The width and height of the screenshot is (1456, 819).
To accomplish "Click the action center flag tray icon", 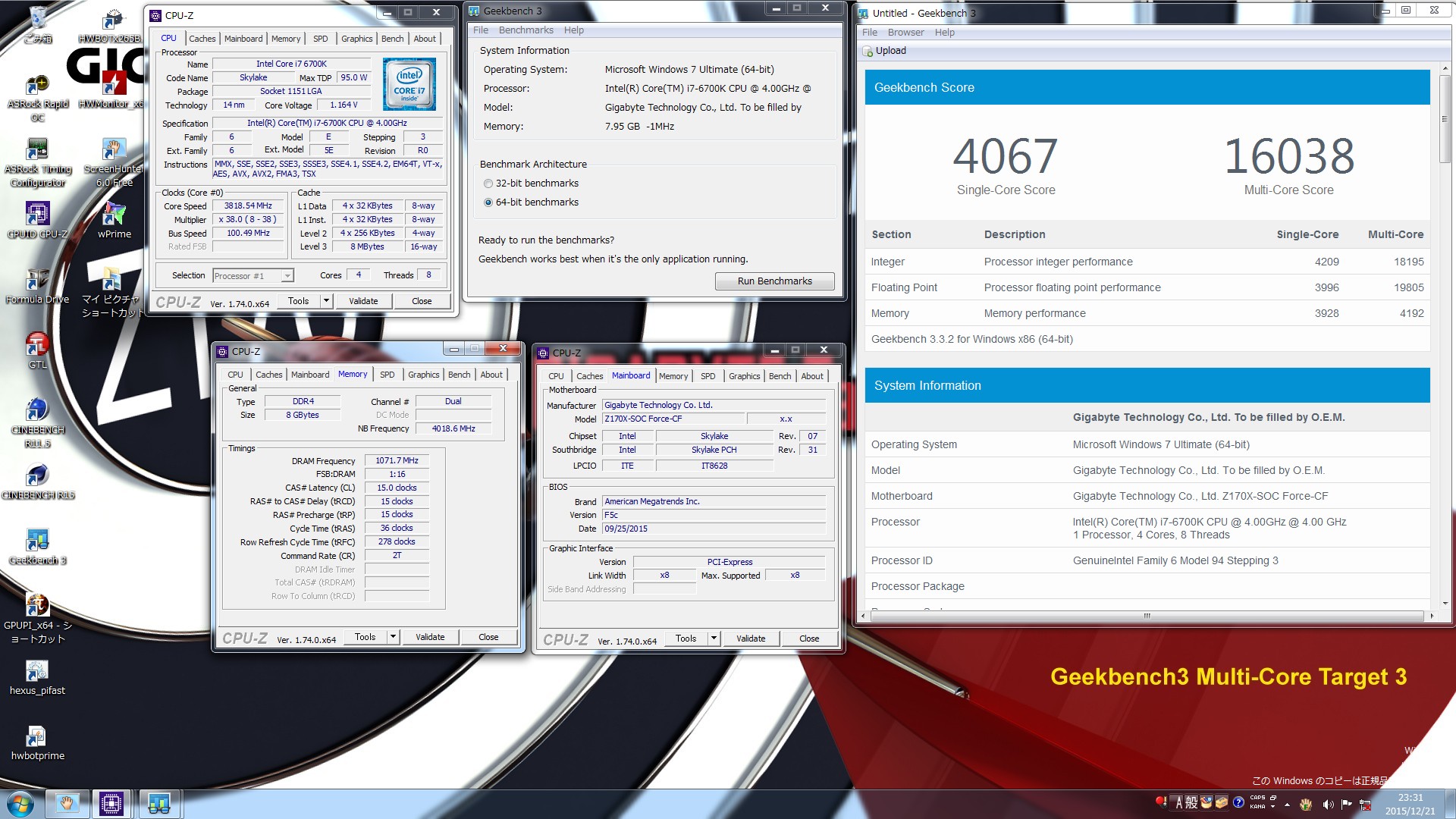I will point(1347,804).
